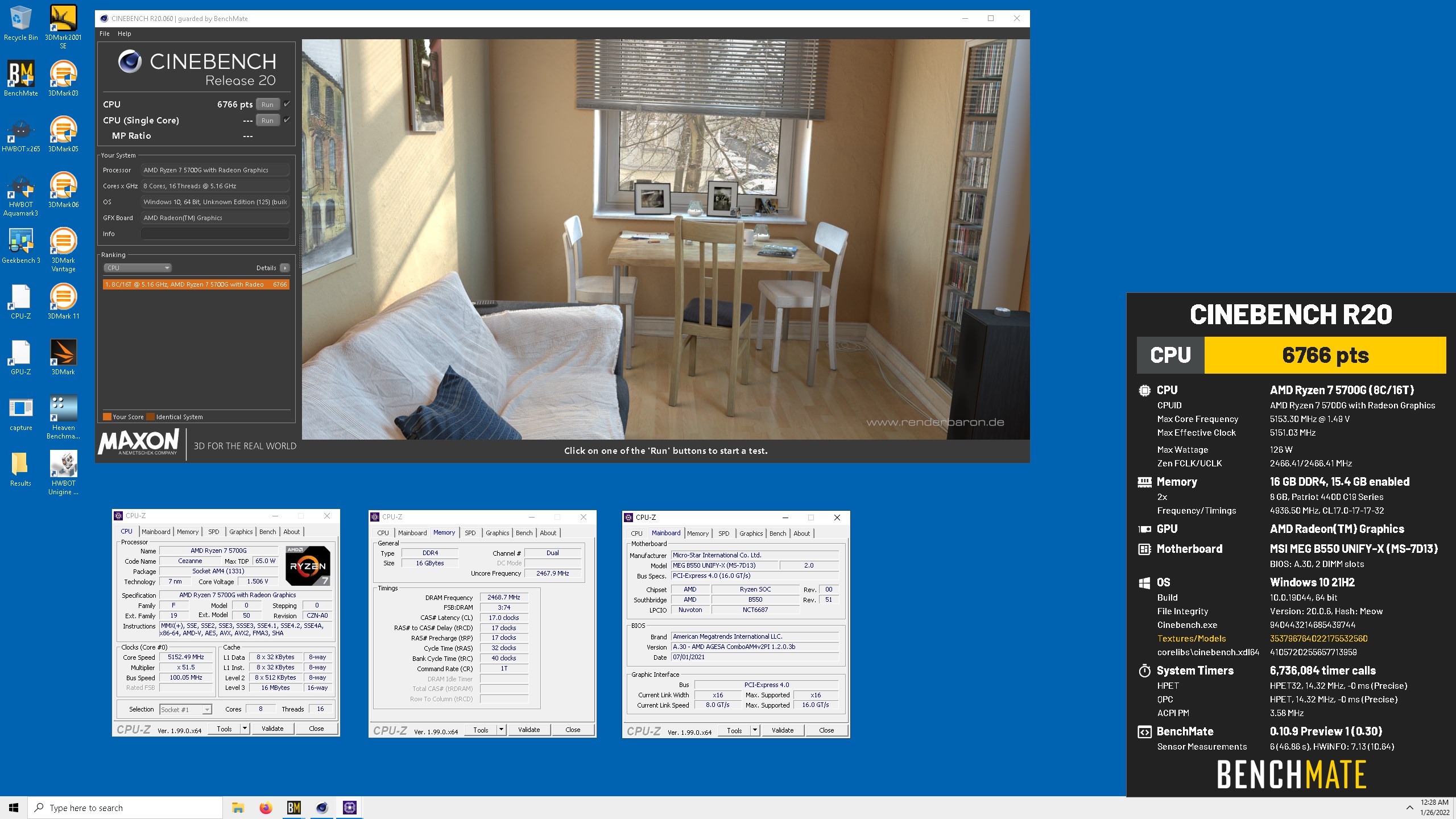Click Tools button in third CPU-Z window

coord(734,730)
